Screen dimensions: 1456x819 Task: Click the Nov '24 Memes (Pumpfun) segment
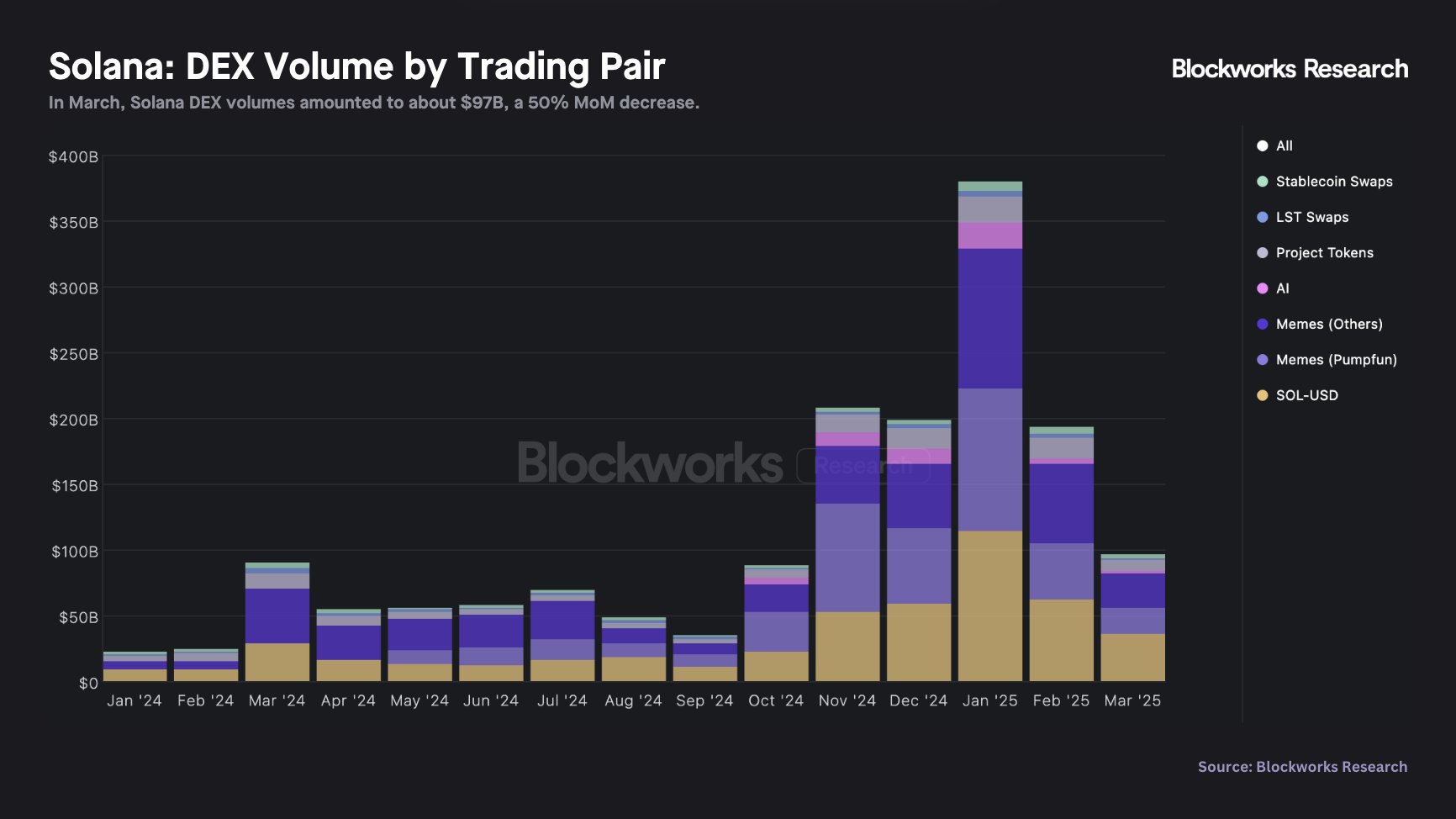[847, 557]
